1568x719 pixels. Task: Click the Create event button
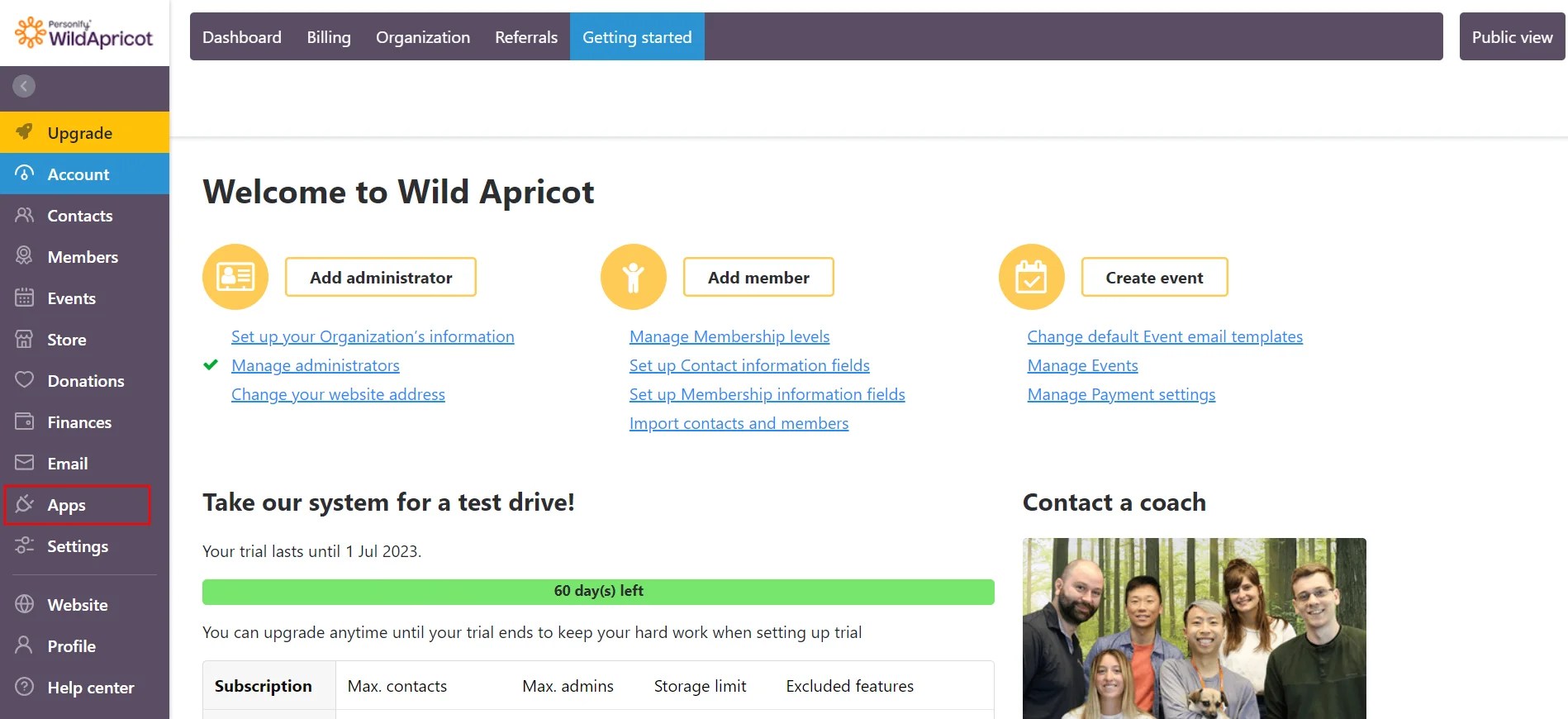(x=1154, y=277)
